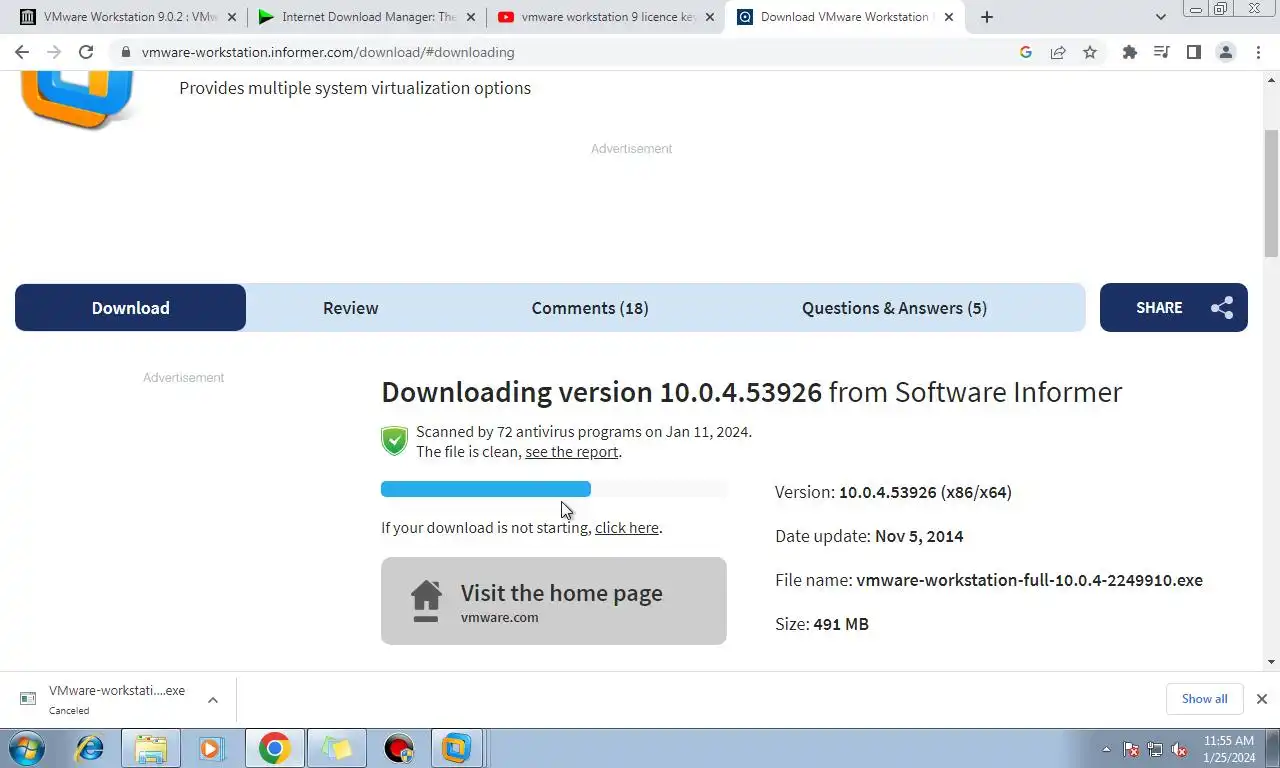Click the browser forward arrow
The image size is (1280, 768).
pyautogui.click(x=54, y=52)
